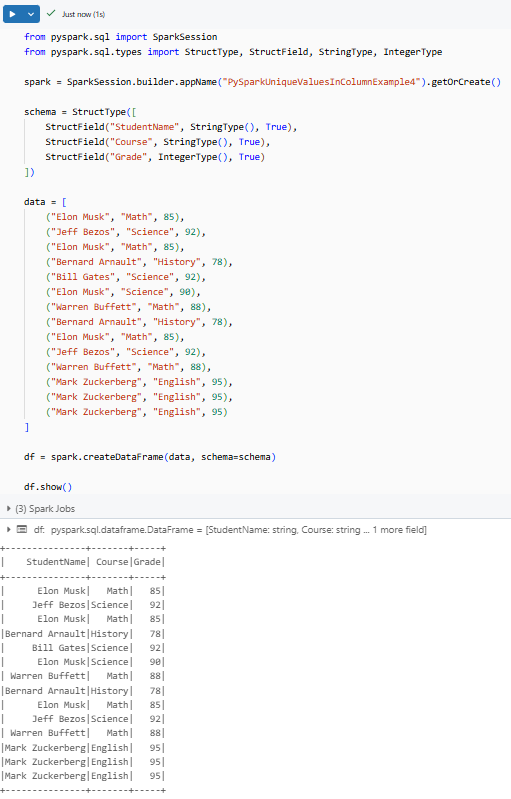This screenshot has height=799, width=511.
Task: Click last 'Mark Zuckerberg' output row
Action: (x=84, y=776)
